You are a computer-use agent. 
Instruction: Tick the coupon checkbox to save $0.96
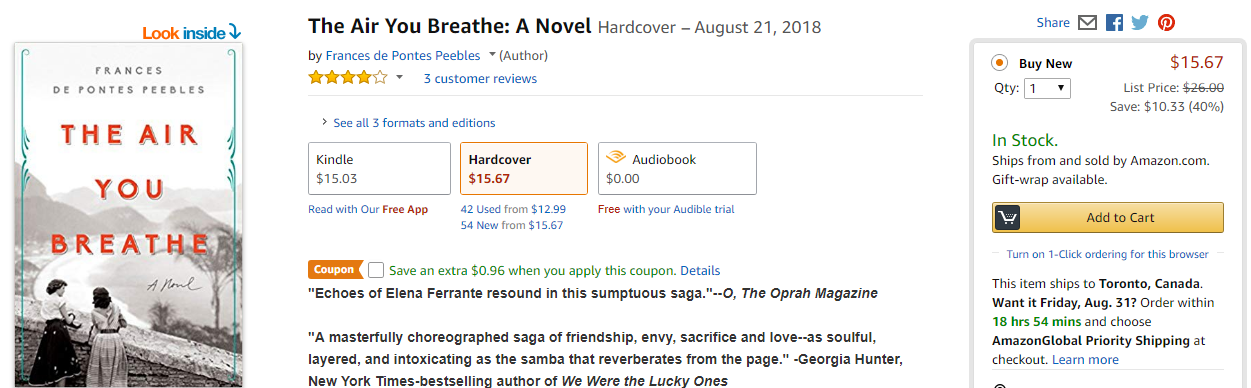point(375,270)
